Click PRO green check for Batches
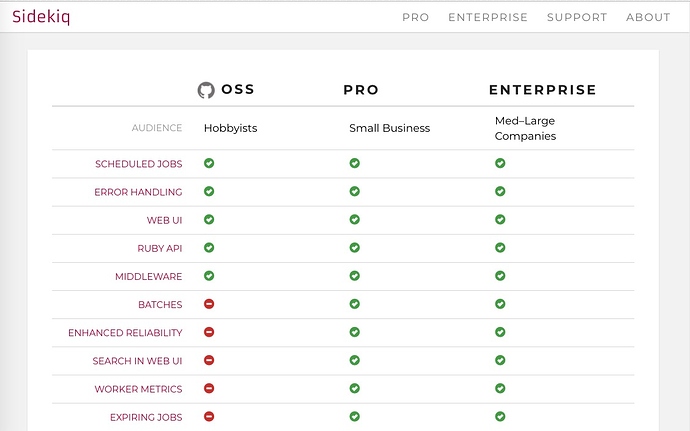The width and height of the screenshot is (690, 431). click(x=355, y=304)
